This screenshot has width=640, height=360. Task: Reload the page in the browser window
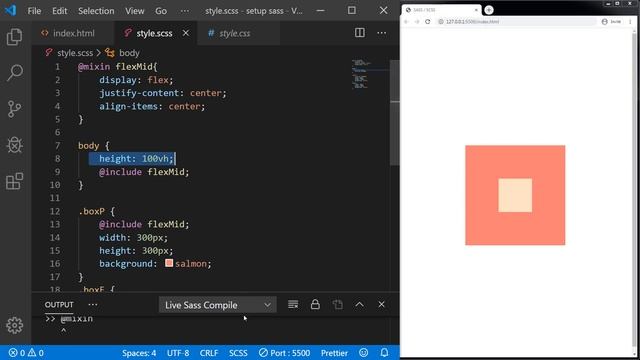[x=427, y=22]
